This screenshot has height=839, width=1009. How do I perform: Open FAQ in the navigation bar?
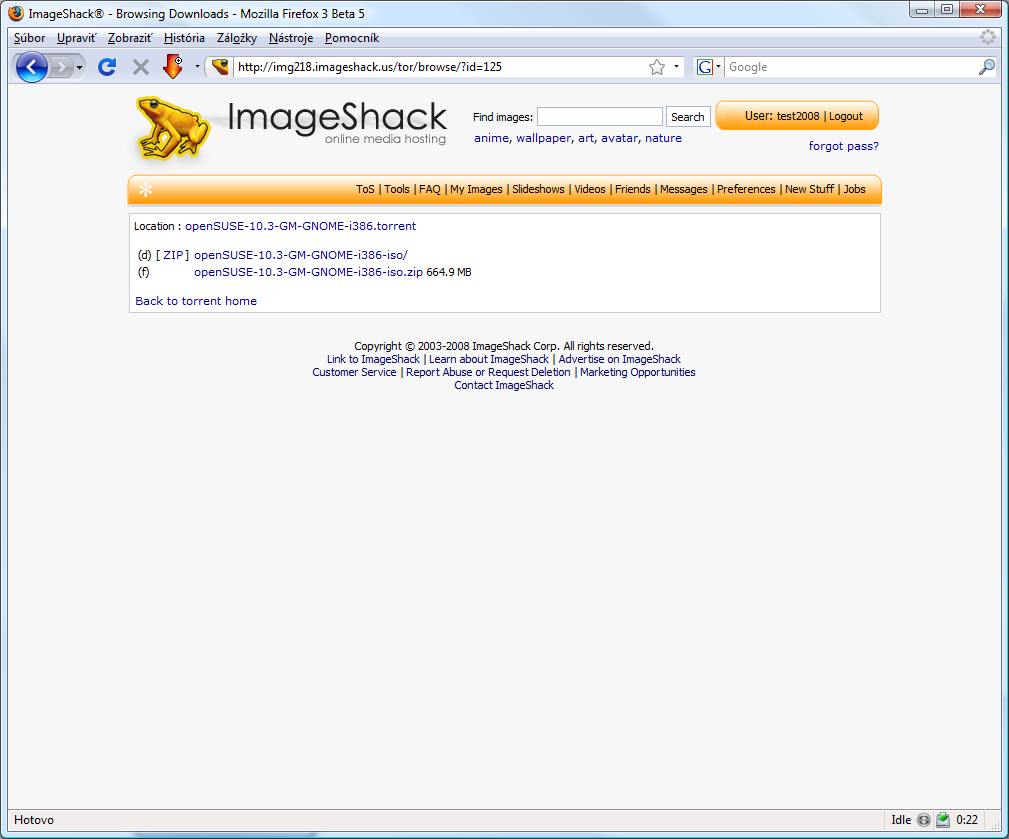tap(430, 189)
